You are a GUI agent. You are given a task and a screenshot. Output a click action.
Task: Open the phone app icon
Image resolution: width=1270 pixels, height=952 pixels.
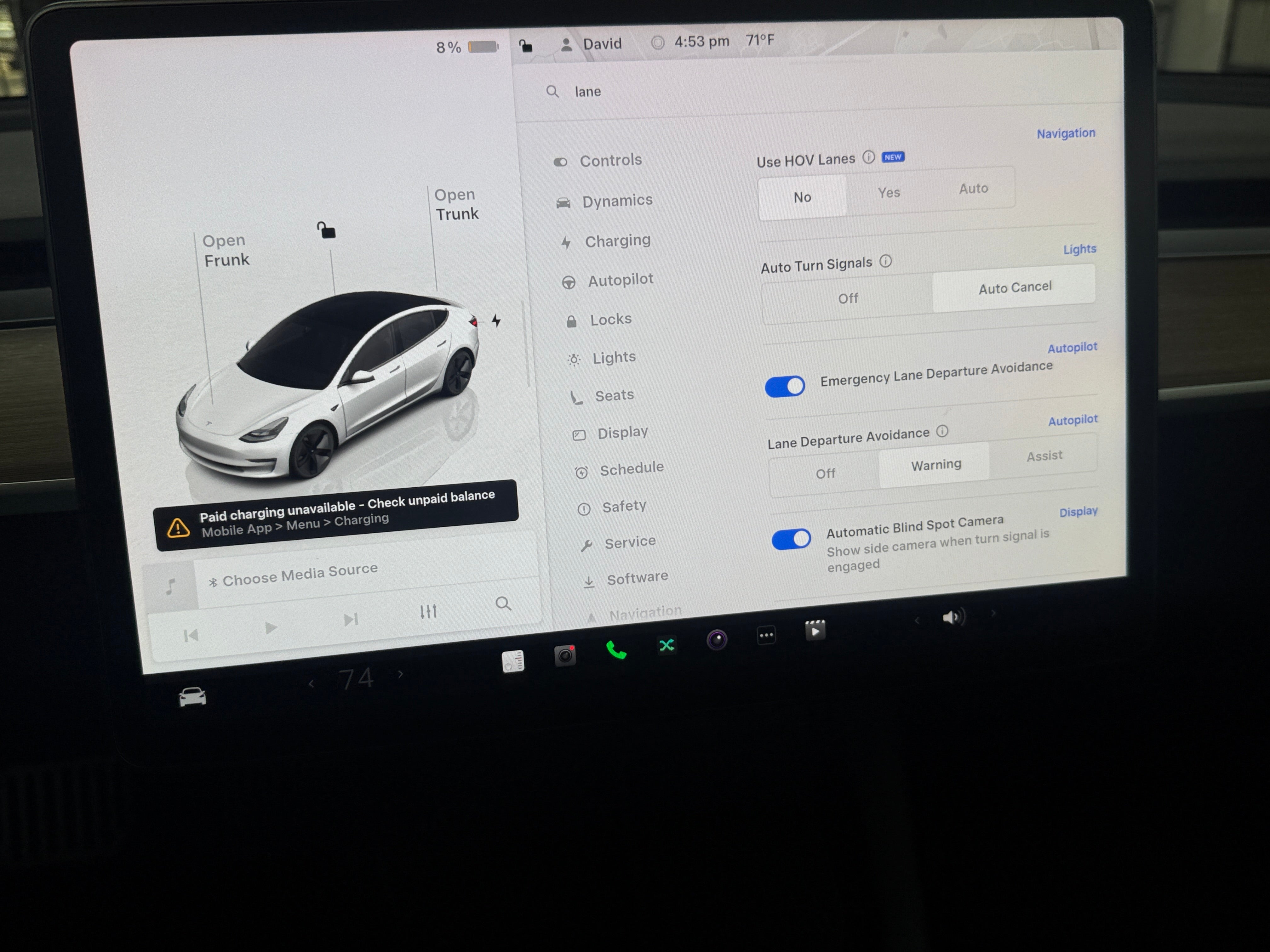tap(616, 650)
